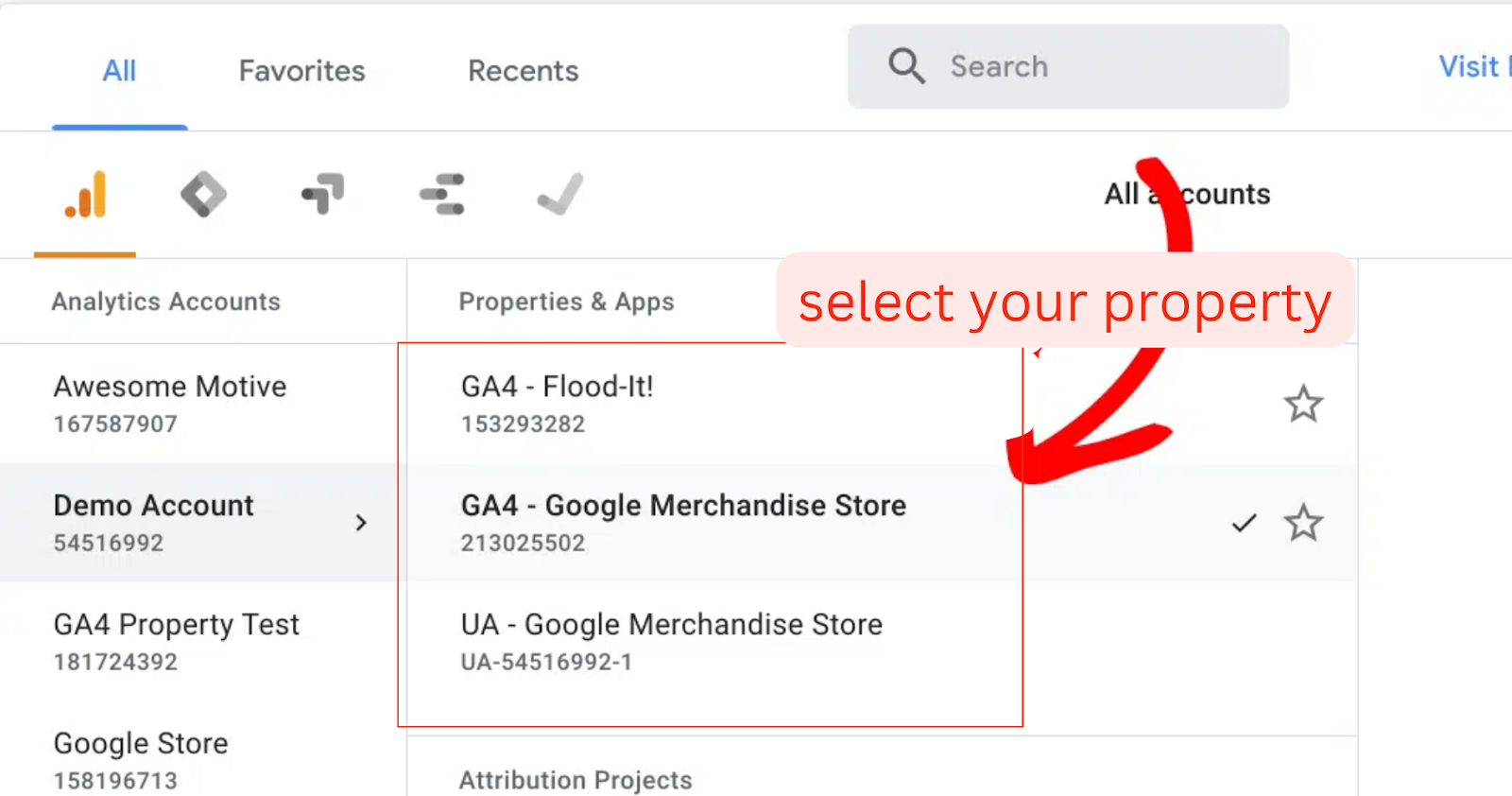Open the All tab

click(x=119, y=71)
